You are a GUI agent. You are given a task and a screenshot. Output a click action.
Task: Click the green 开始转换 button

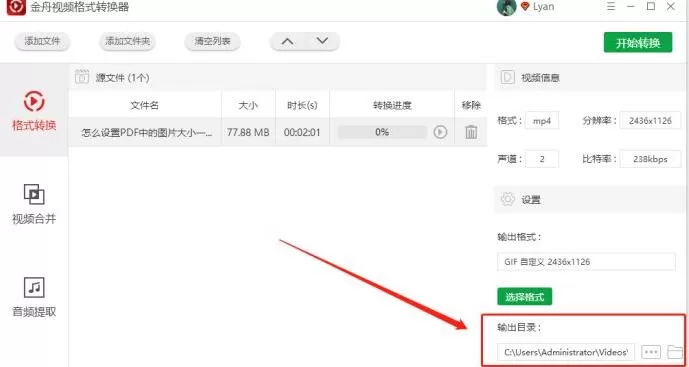[x=638, y=43]
